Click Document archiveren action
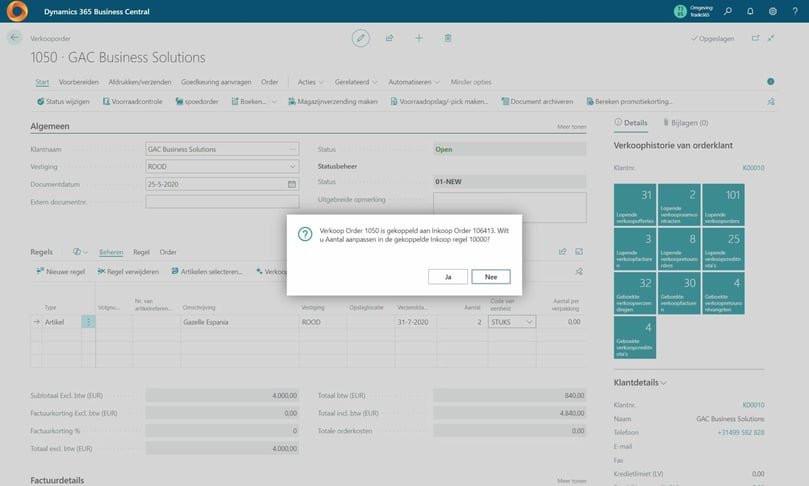Screen dimensions: 809x486 tap(537, 102)
